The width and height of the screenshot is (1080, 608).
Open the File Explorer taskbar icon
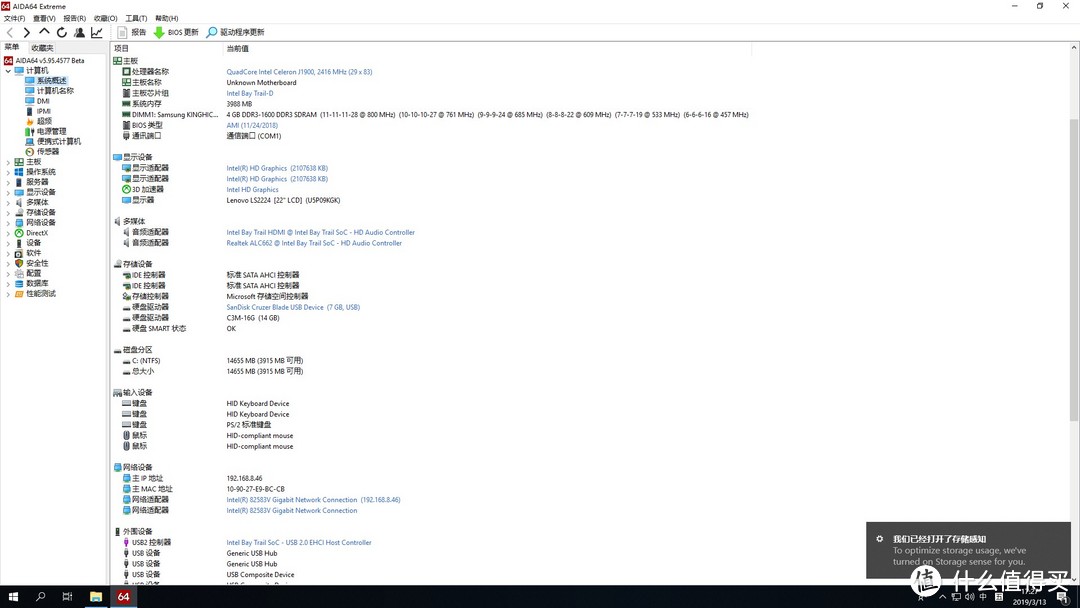click(96, 596)
